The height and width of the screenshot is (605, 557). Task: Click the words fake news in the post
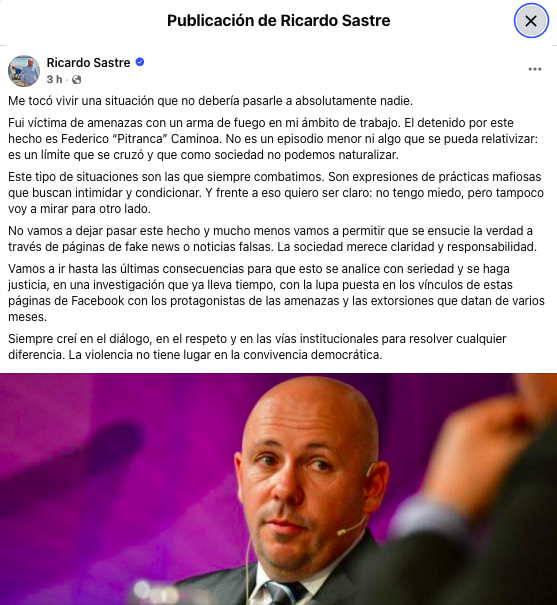pyautogui.click(x=152, y=247)
